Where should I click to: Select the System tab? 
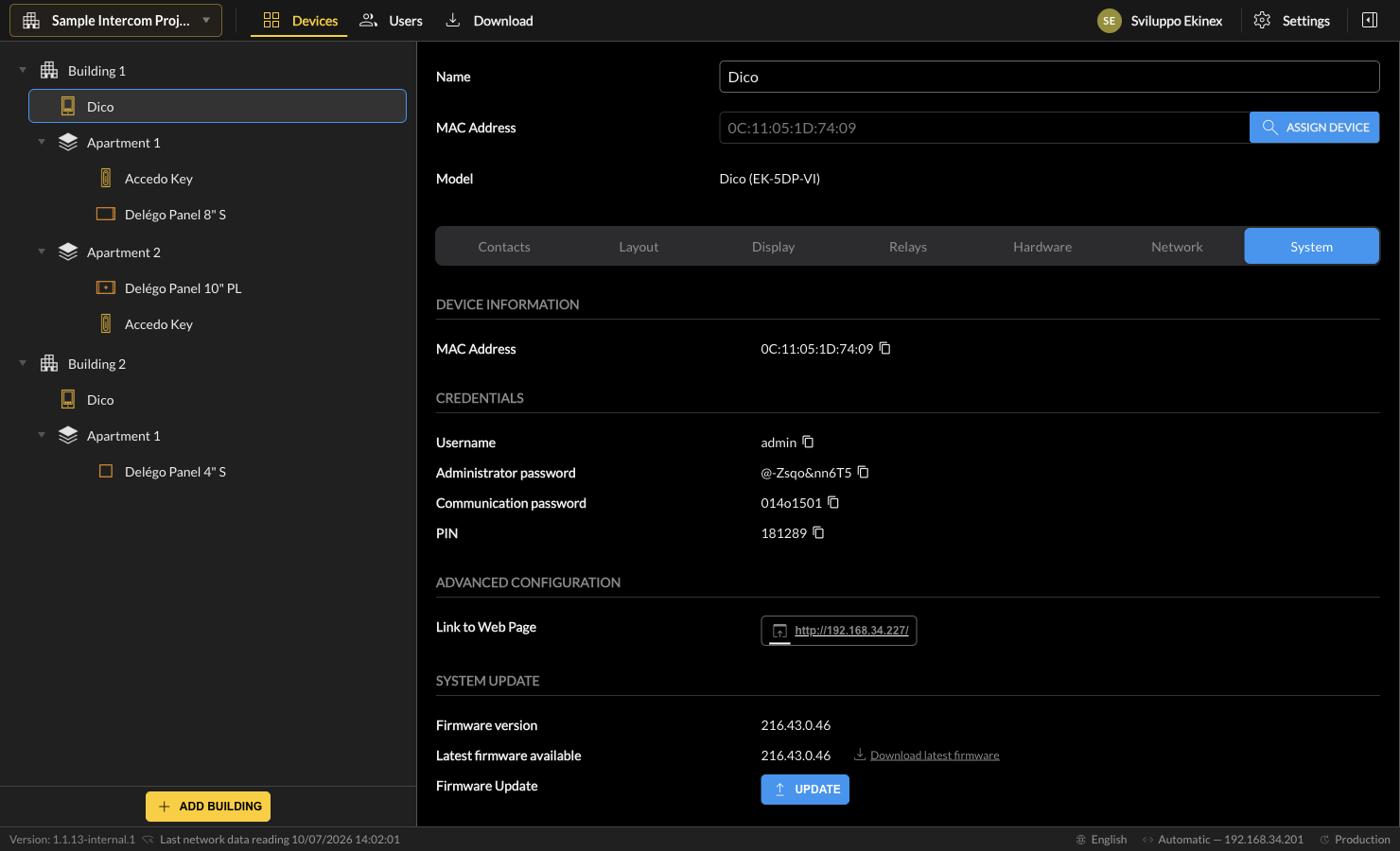pyautogui.click(x=1311, y=246)
